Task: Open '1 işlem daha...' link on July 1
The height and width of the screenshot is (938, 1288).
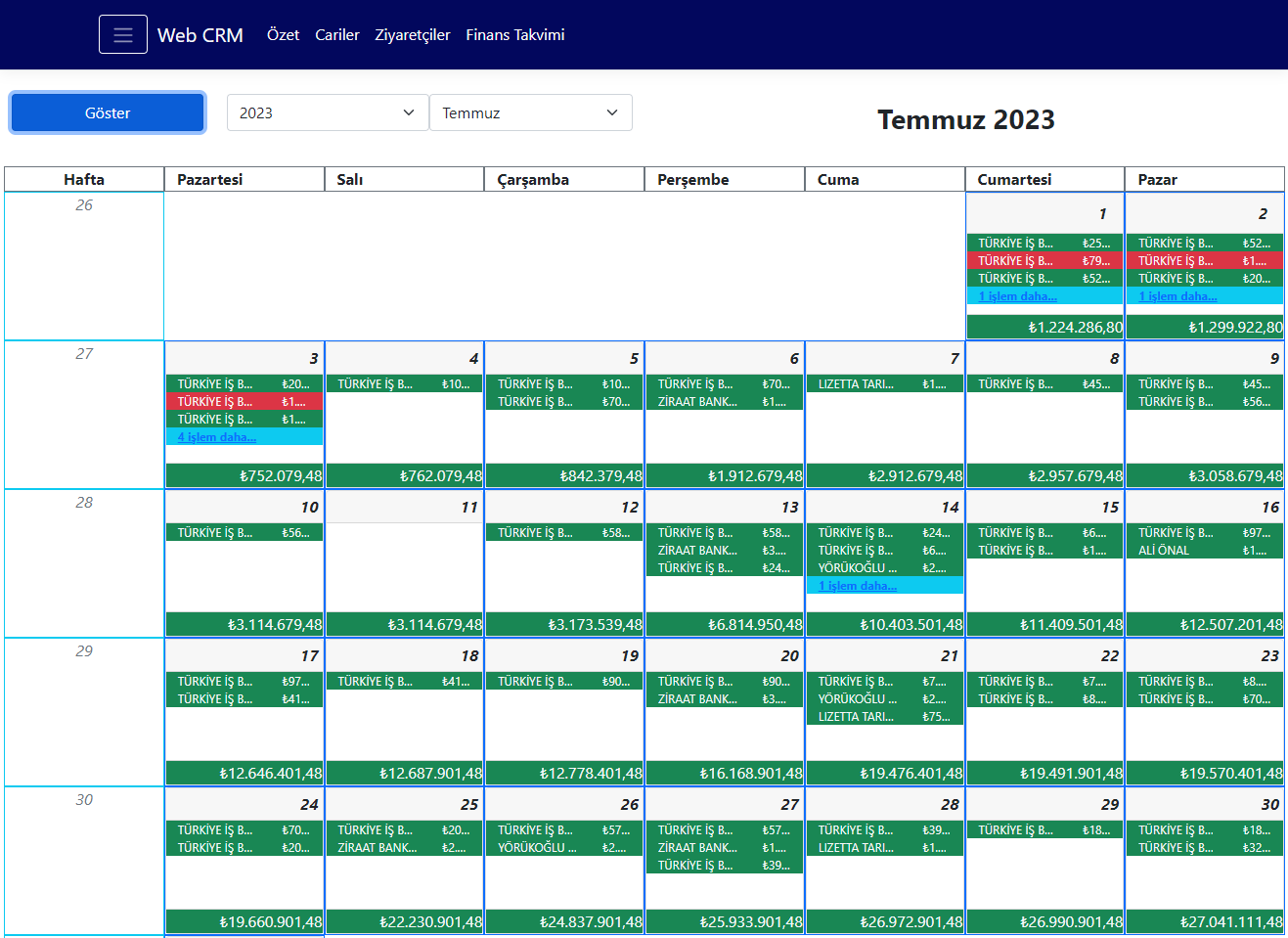Action: 1018,296
